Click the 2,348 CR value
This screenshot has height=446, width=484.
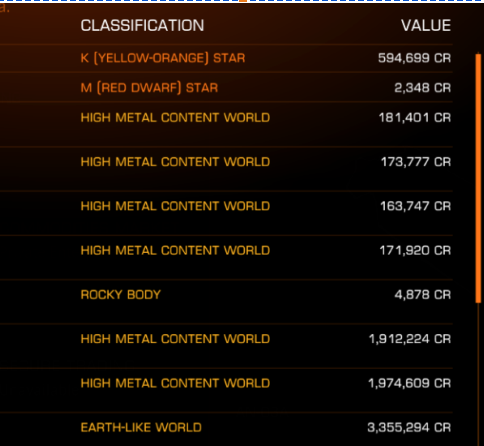tap(422, 88)
